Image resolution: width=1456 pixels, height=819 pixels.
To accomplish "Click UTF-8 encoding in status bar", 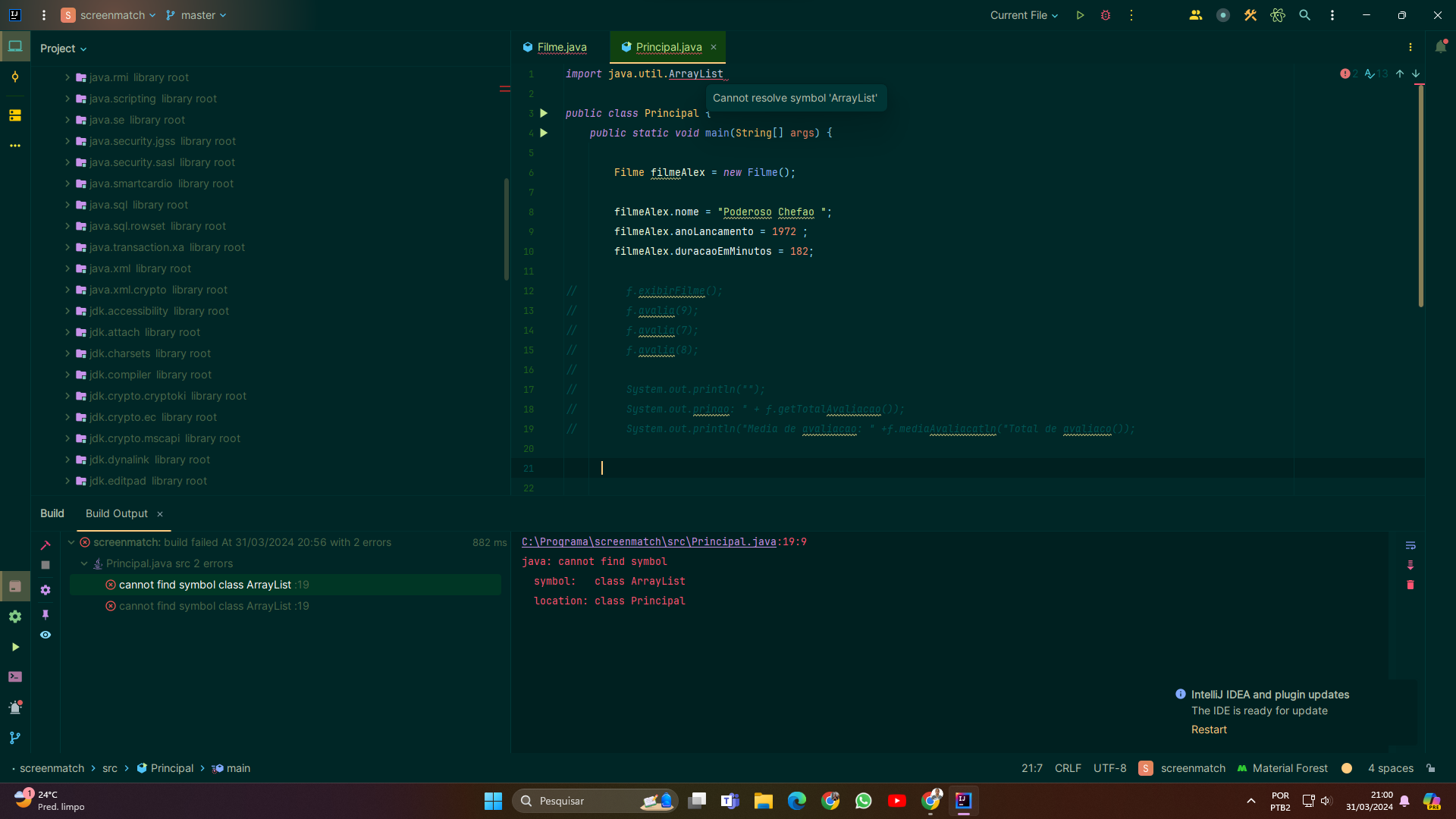I will coord(1110,768).
